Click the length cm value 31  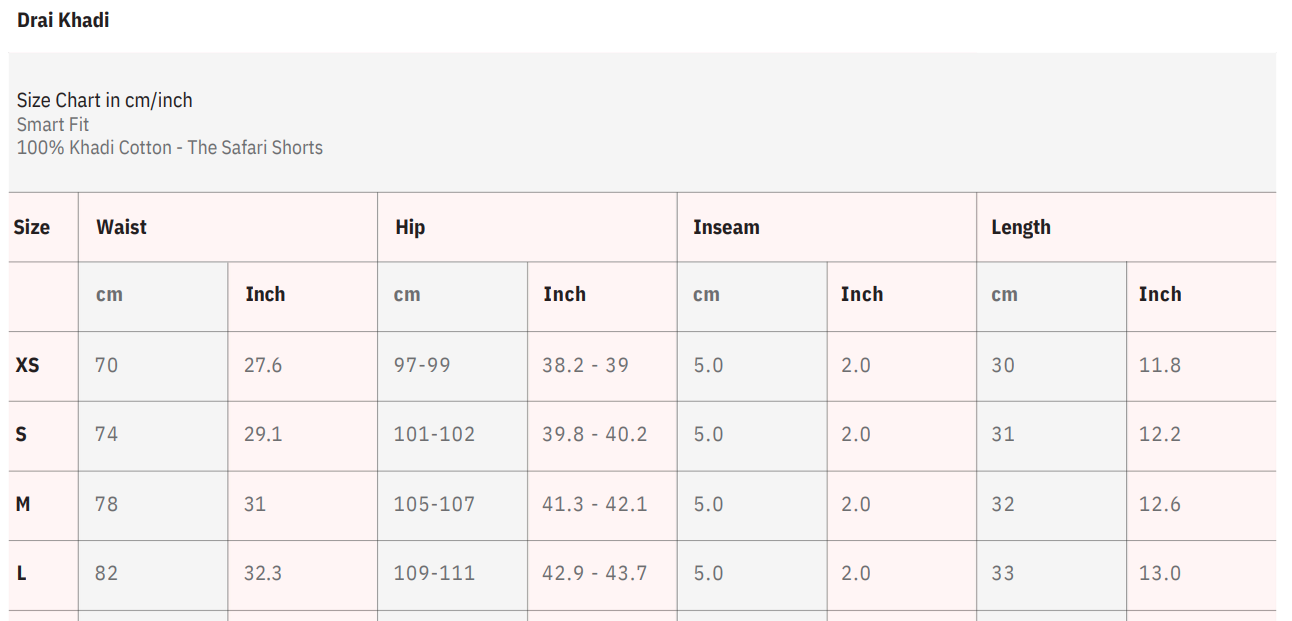(1002, 434)
